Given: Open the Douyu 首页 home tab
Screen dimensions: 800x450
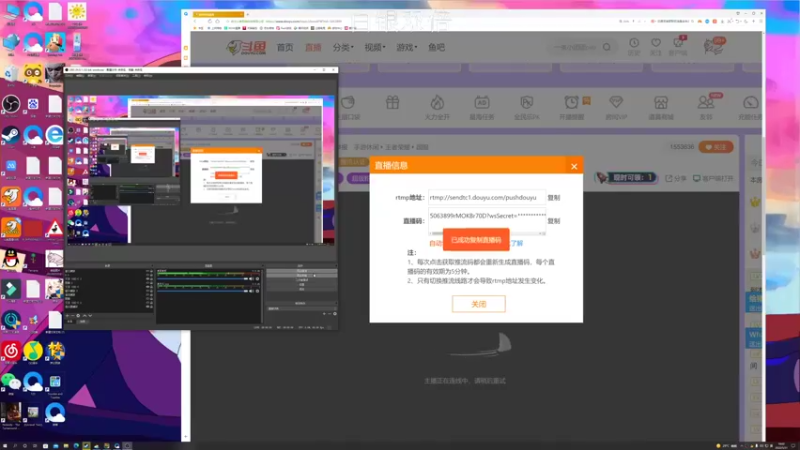Looking at the screenshot, I should point(285,47).
